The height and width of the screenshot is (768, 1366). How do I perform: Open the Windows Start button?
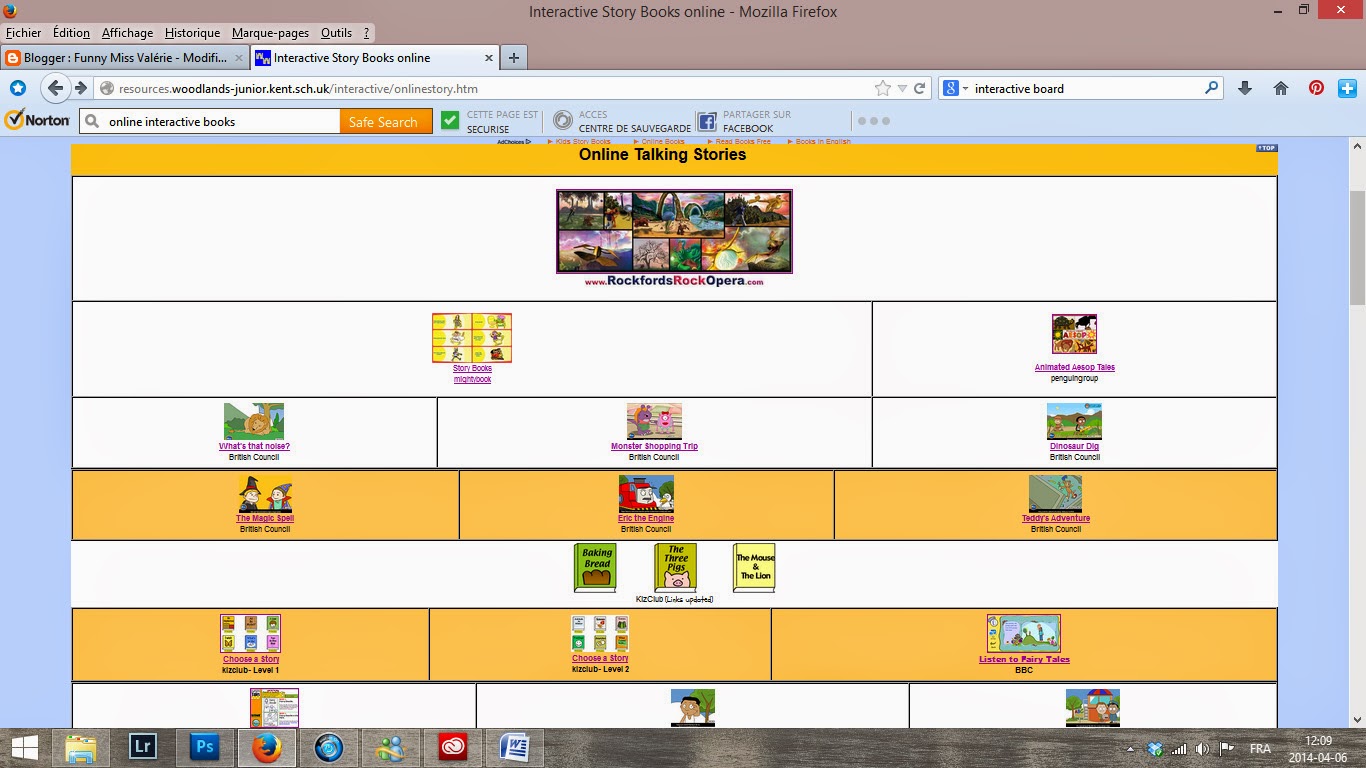[x=24, y=748]
